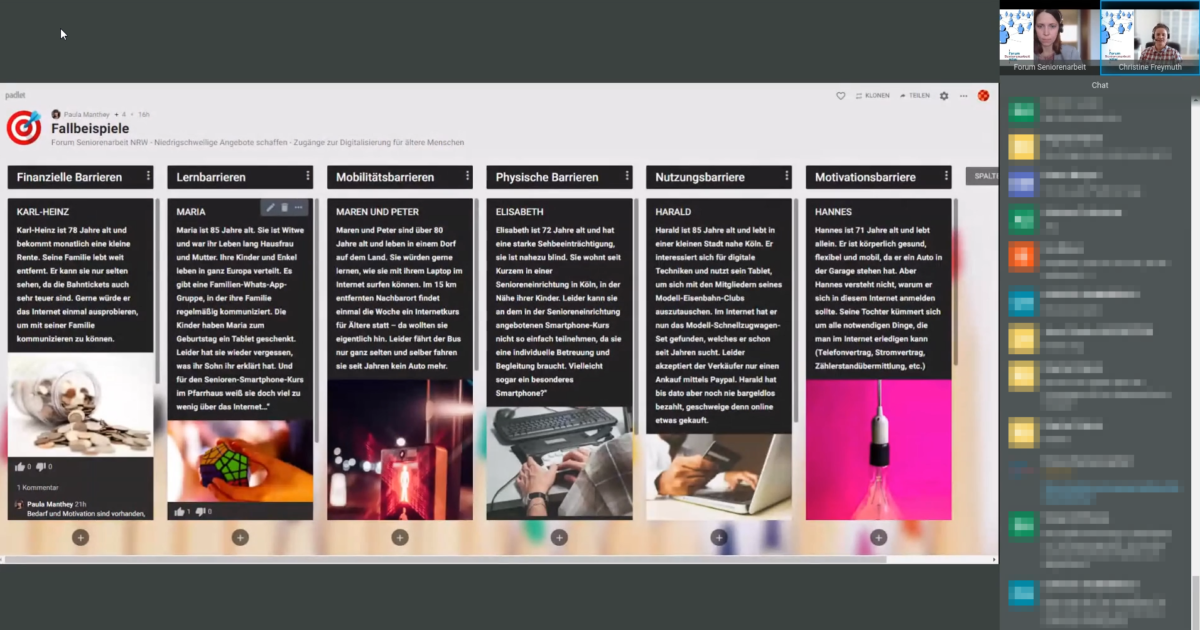Edit the MARIA post with pencil icon
The width and height of the screenshot is (1200, 630).
tap(270, 208)
